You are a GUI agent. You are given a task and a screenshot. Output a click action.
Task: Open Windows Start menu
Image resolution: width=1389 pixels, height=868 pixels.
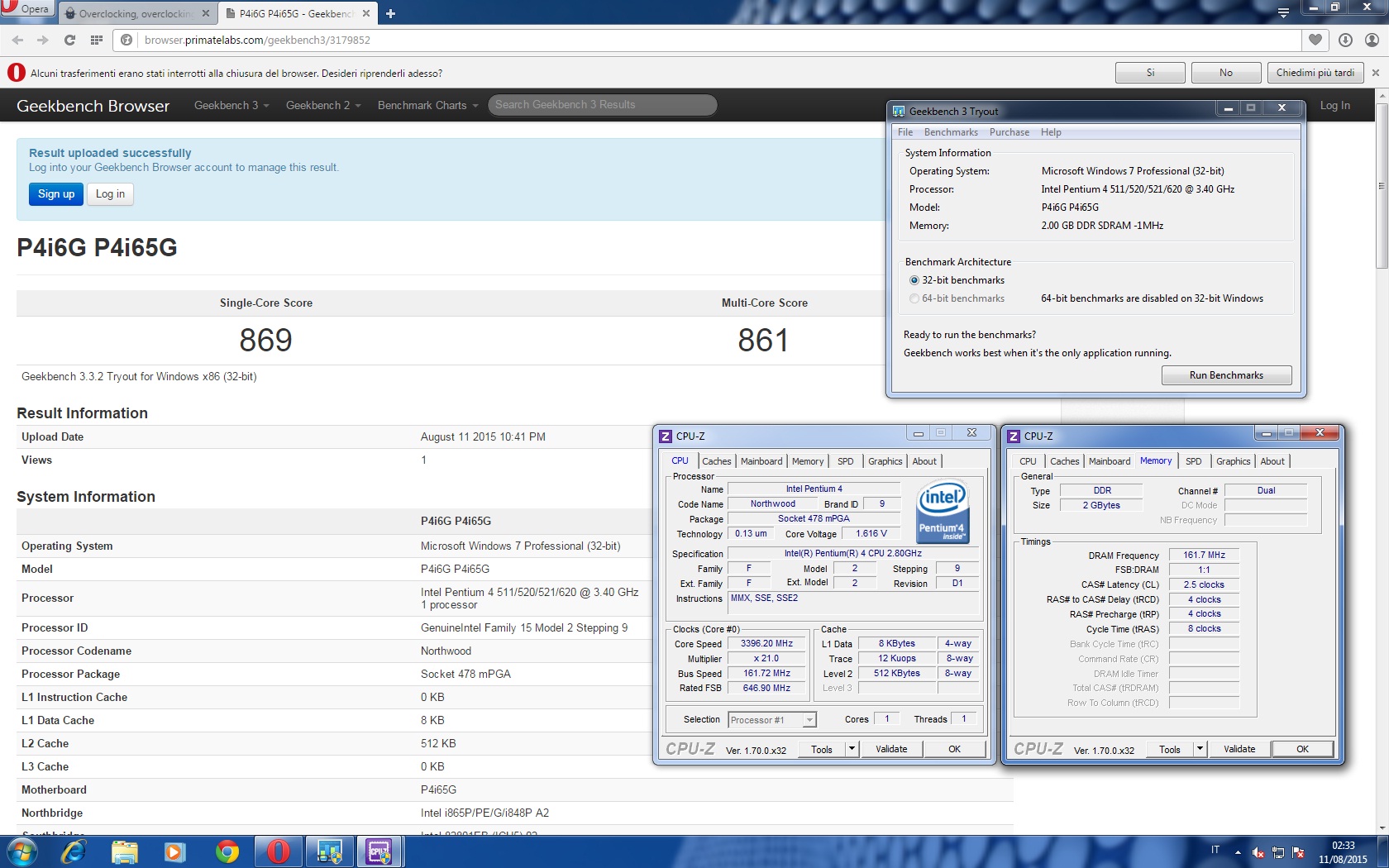(21, 851)
